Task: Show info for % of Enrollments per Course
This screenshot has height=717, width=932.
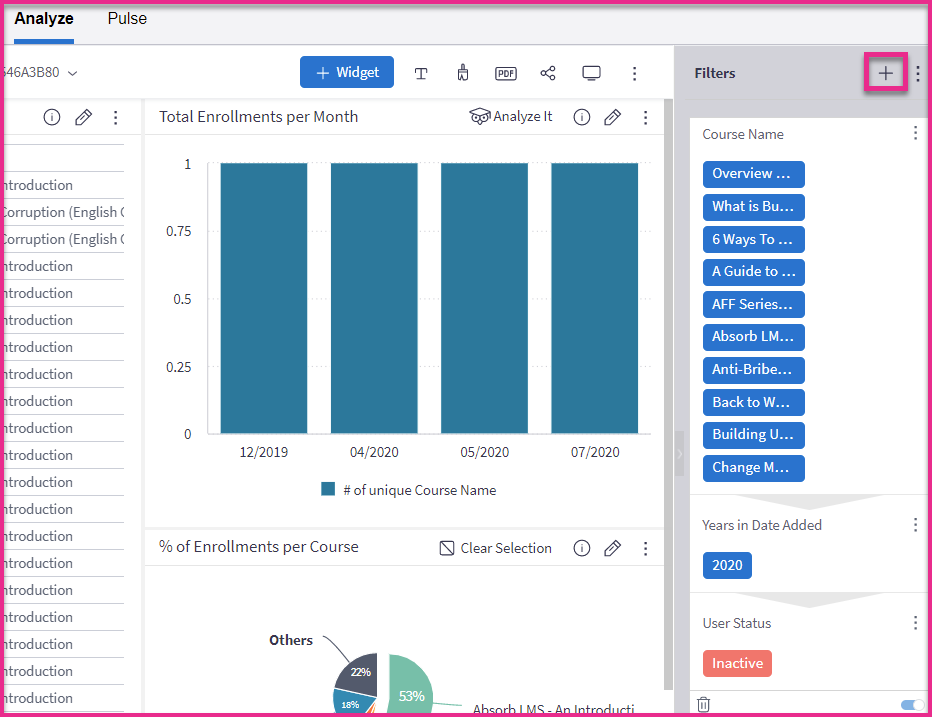Action: 582,548
